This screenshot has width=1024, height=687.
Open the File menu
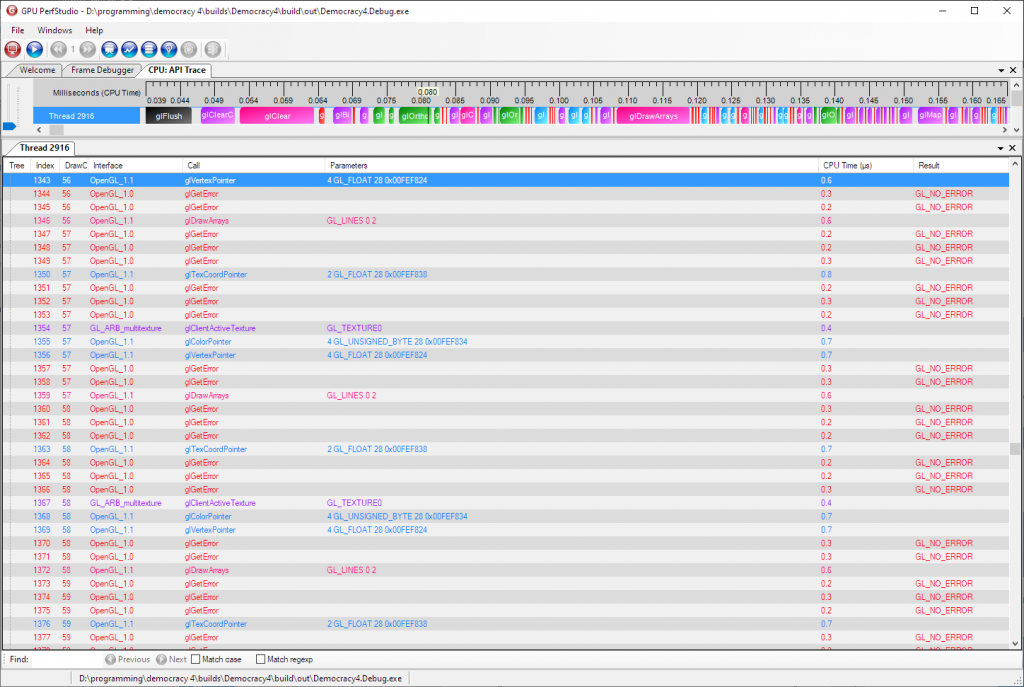(18, 30)
